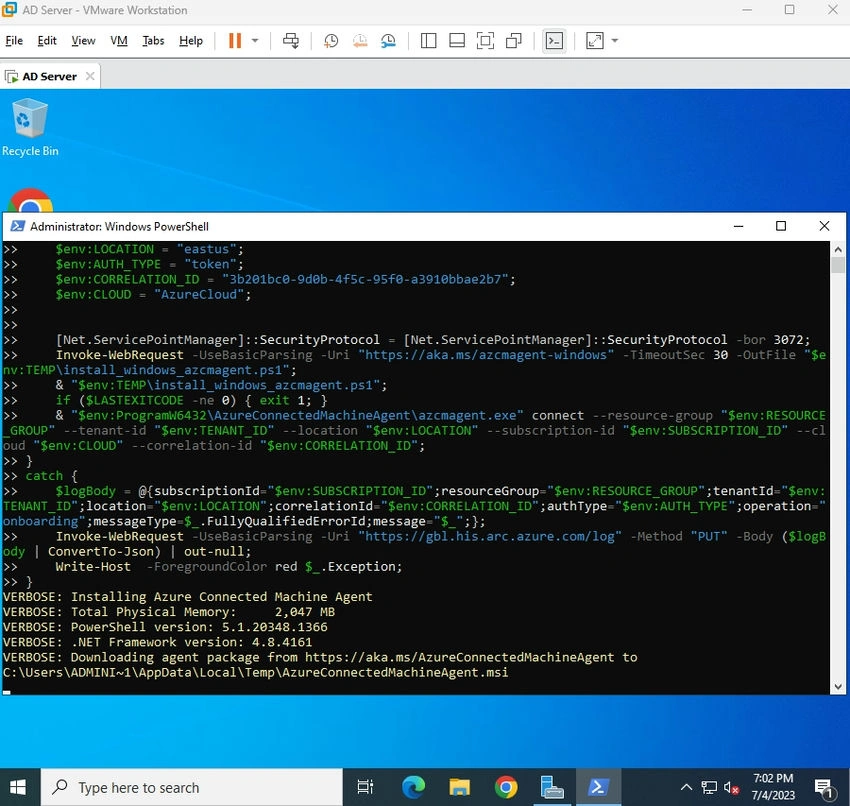The height and width of the screenshot is (806, 850).
Task: Open the Edit menu
Action: [x=47, y=41]
